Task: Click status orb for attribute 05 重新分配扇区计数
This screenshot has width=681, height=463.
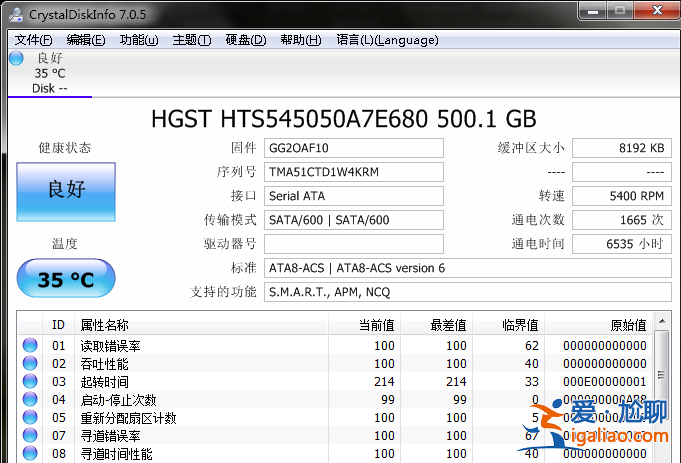Action: click(30, 417)
